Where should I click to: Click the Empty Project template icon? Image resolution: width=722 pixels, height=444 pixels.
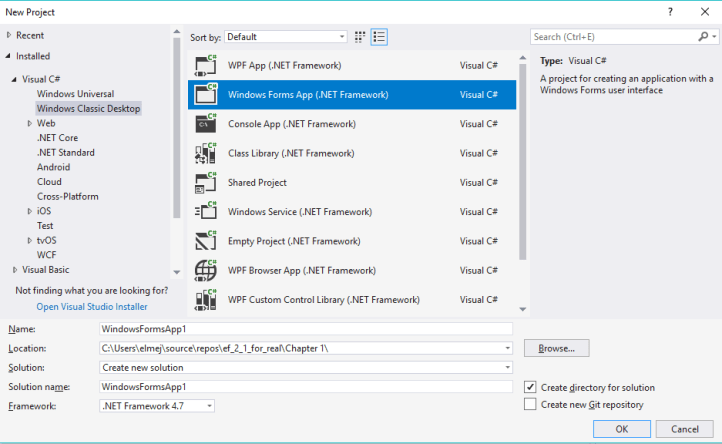click(x=205, y=241)
